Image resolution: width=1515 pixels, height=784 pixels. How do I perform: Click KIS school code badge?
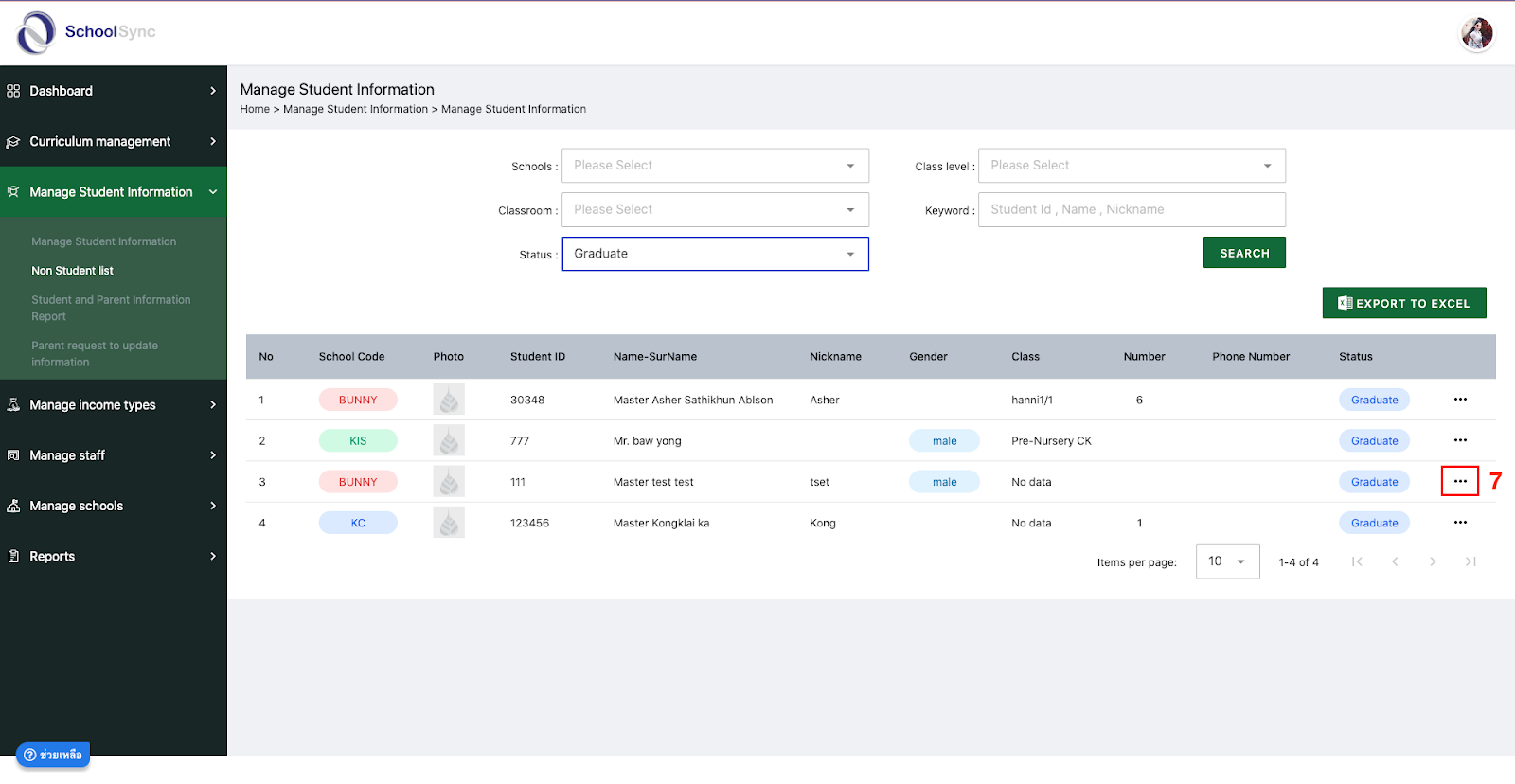point(358,440)
